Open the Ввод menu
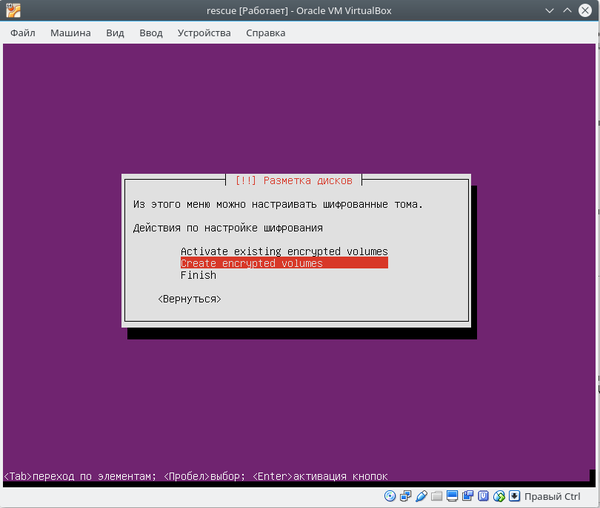This screenshot has width=600, height=508. pyautogui.click(x=151, y=33)
